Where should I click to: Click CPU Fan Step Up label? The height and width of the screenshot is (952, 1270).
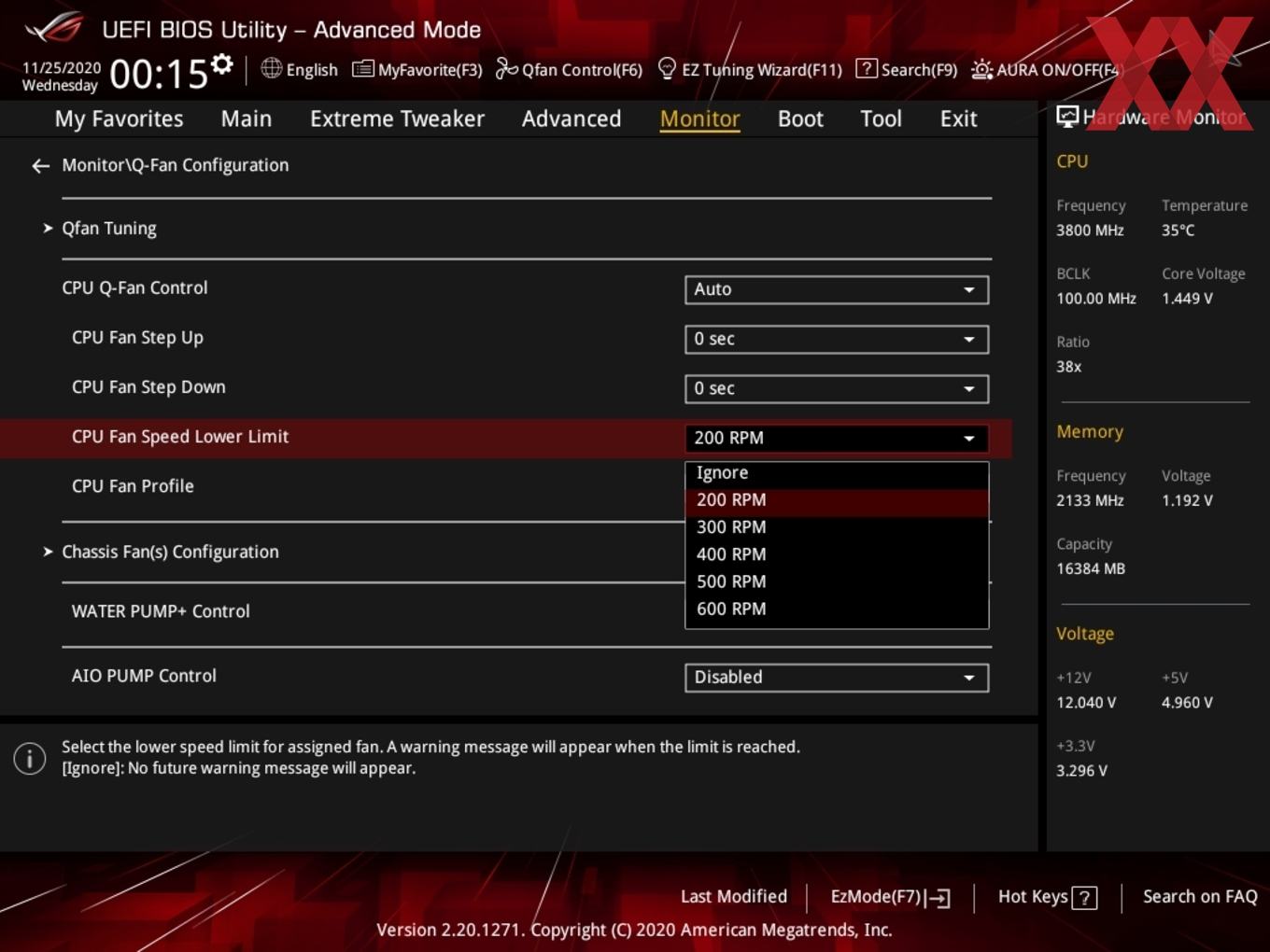137,338
